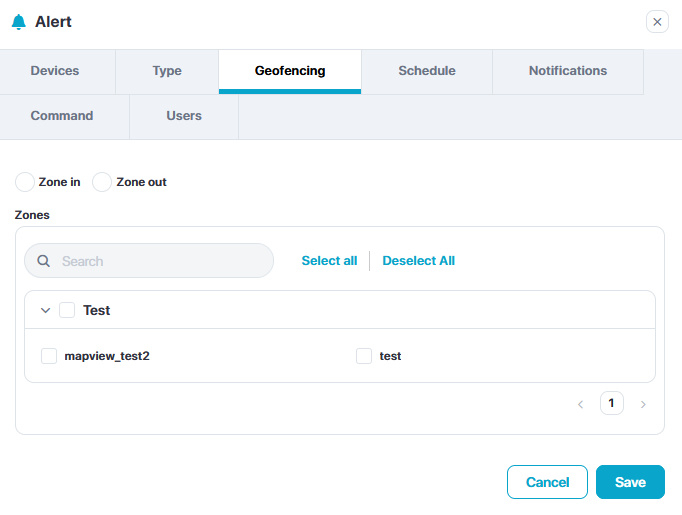
Task: Check the Test group checkbox
Action: tap(67, 310)
